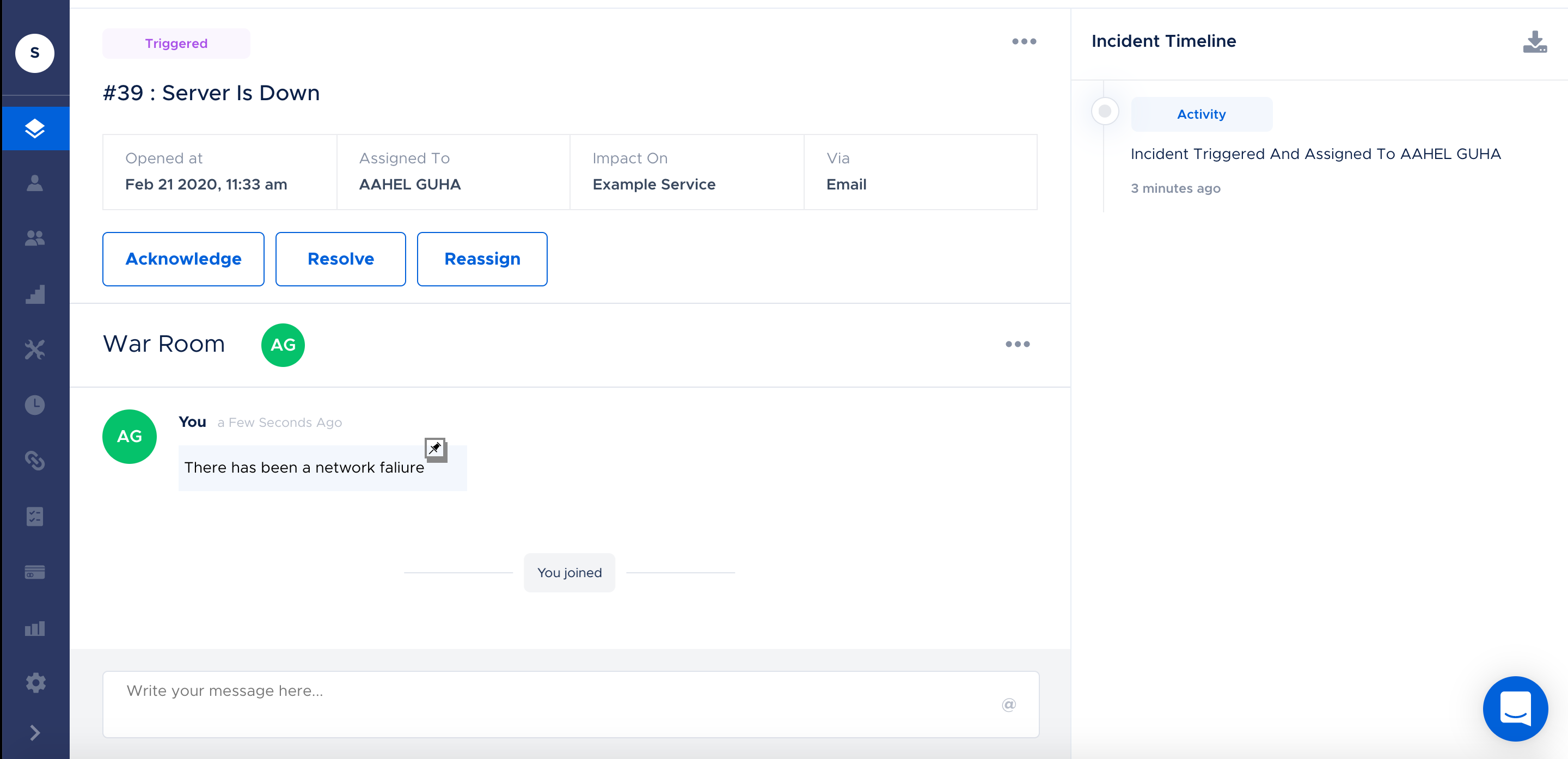Open the incident more options menu
The width and height of the screenshot is (1568, 759).
(1024, 42)
